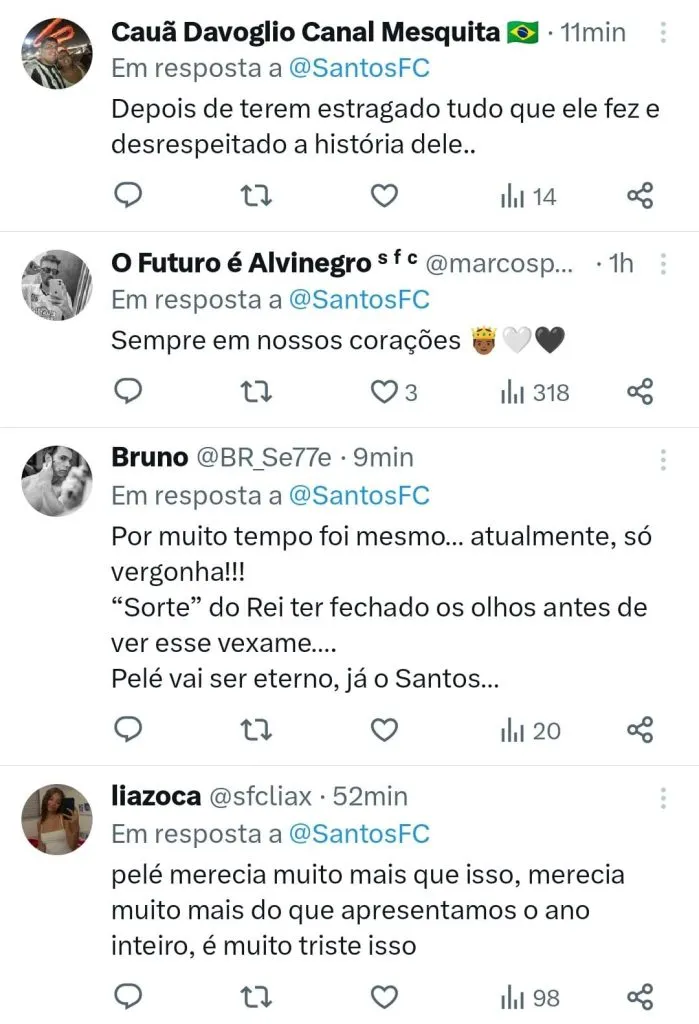Screen dimensions: 699x1024
Task: Share liazoca's tweet
Action: click(640, 997)
